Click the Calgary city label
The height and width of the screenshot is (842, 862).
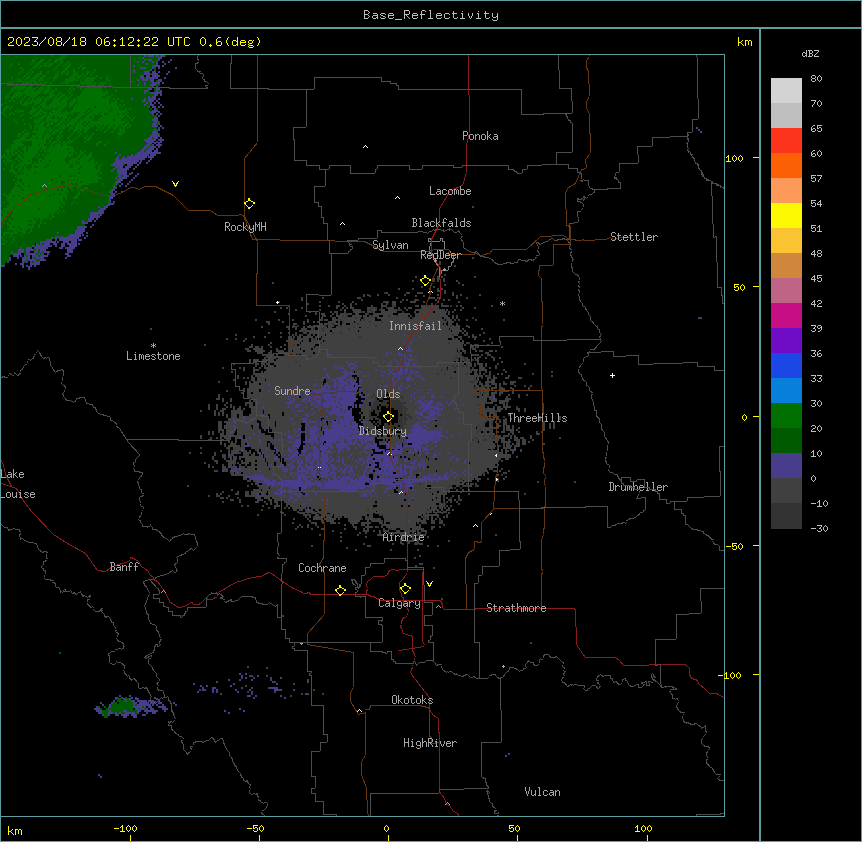click(399, 603)
